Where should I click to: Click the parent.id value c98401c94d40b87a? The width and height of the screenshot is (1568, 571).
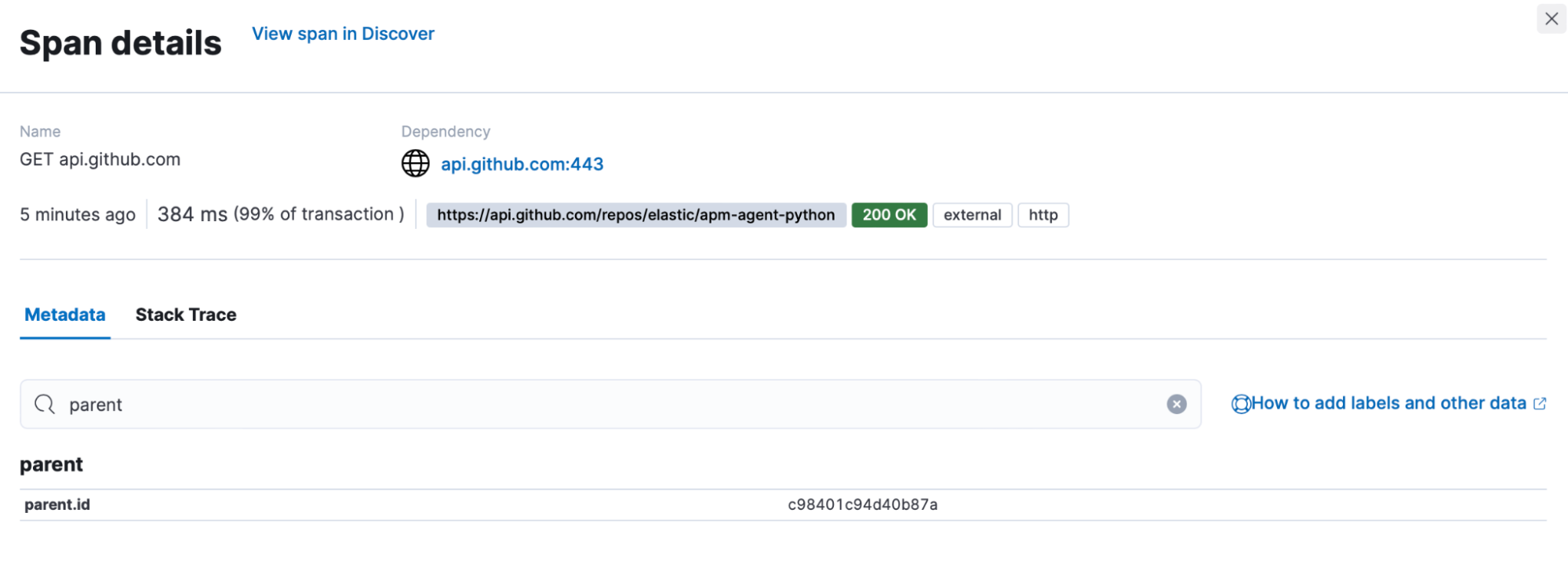pyautogui.click(x=862, y=504)
